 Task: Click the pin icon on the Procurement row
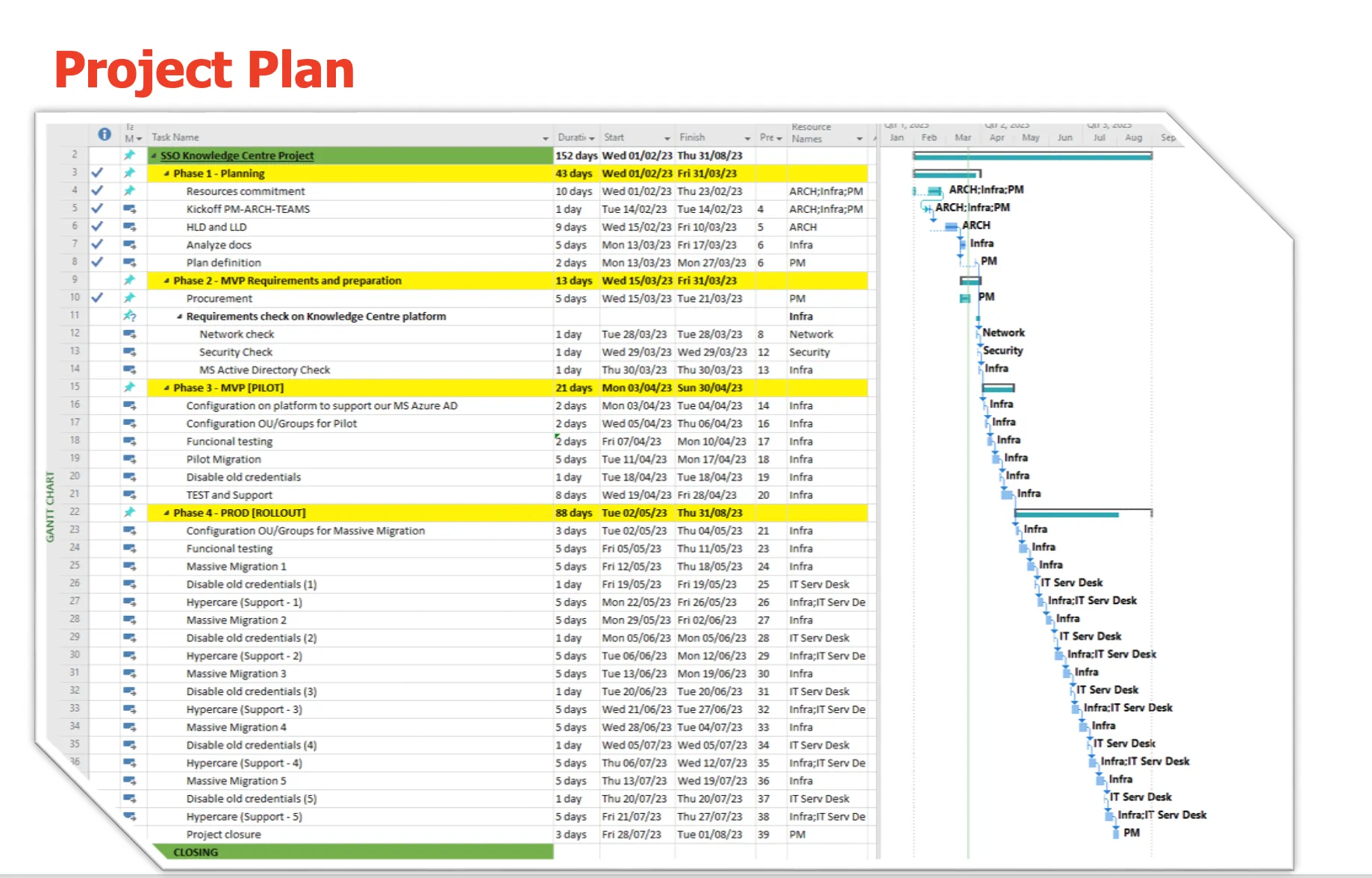[131, 298]
